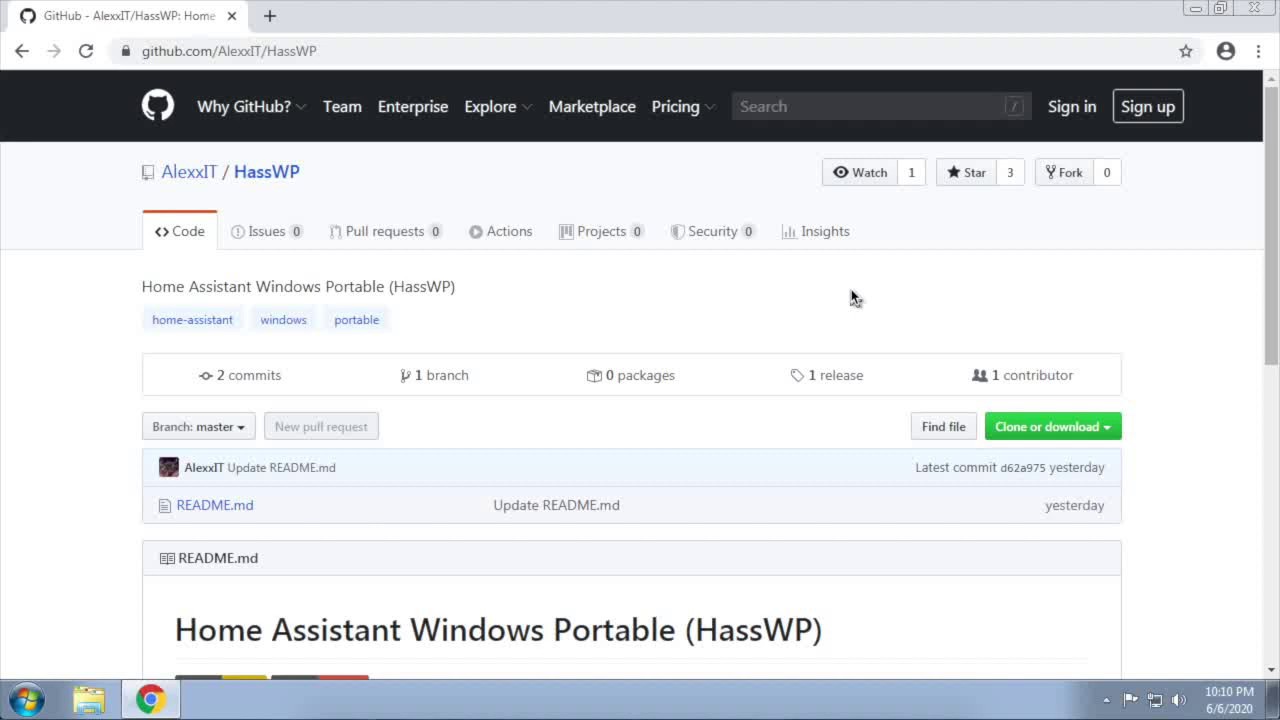Viewport: 1280px width, 720px height.
Task: Open a new browser tab with plus
Action: [270, 16]
